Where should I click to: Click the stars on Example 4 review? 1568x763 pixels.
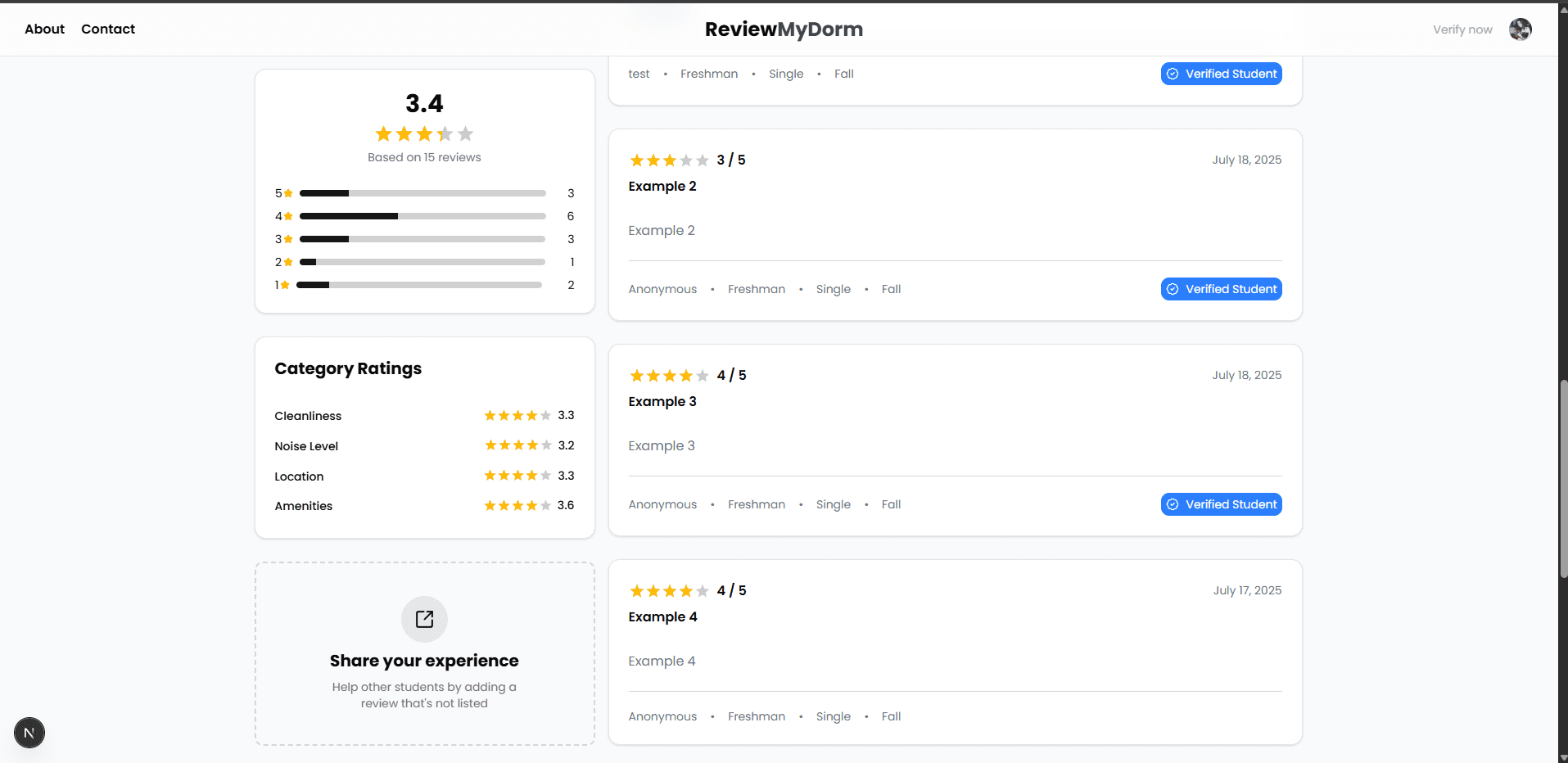click(669, 591)
